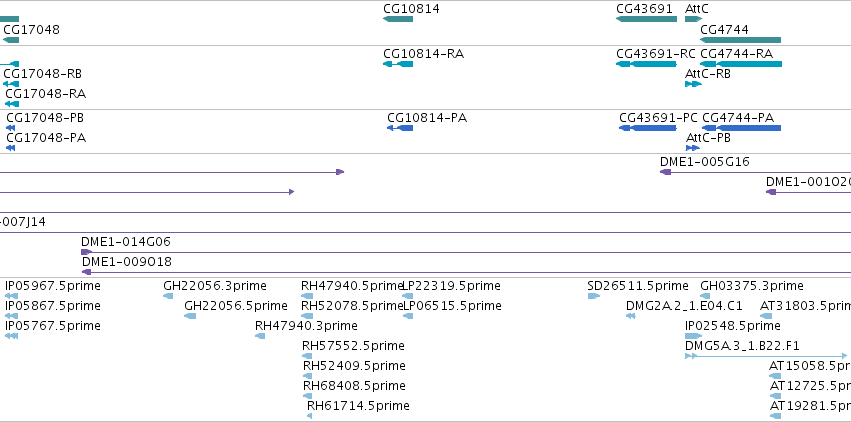This screenshot has height=422, width=851.
Task: Select the CG43691-PC protein feature
Action: click(x=647, y=128)
